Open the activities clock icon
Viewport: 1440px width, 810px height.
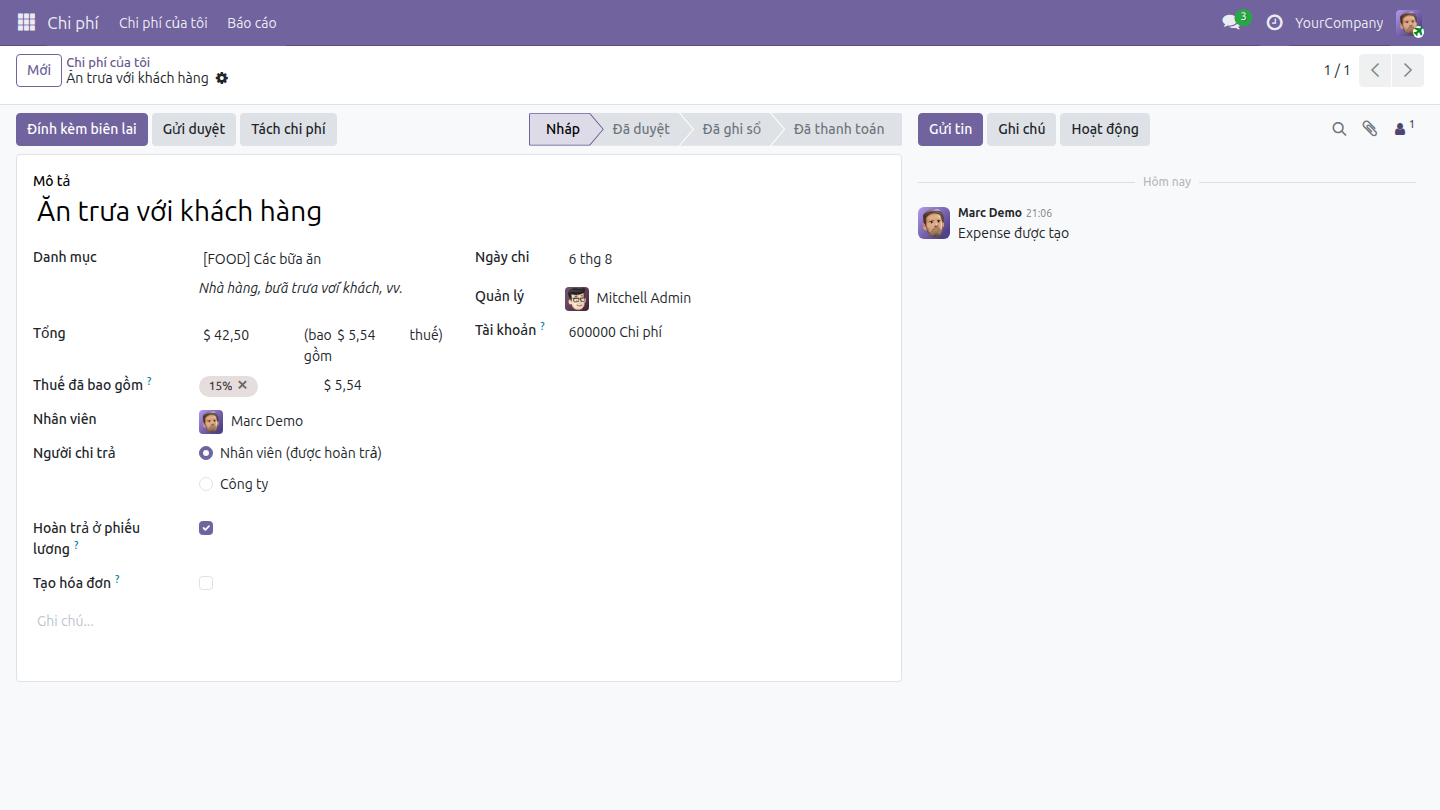[x=1274, y=22]
